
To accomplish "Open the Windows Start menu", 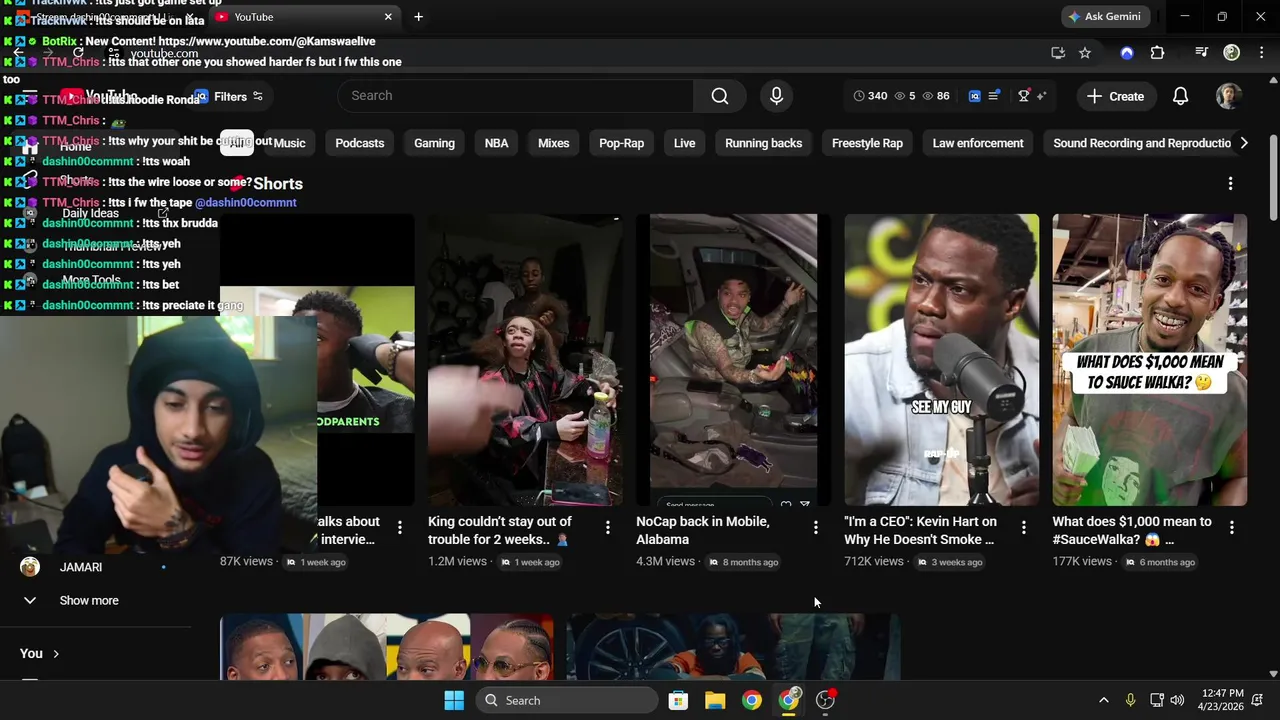I will [x=454, y=700].
